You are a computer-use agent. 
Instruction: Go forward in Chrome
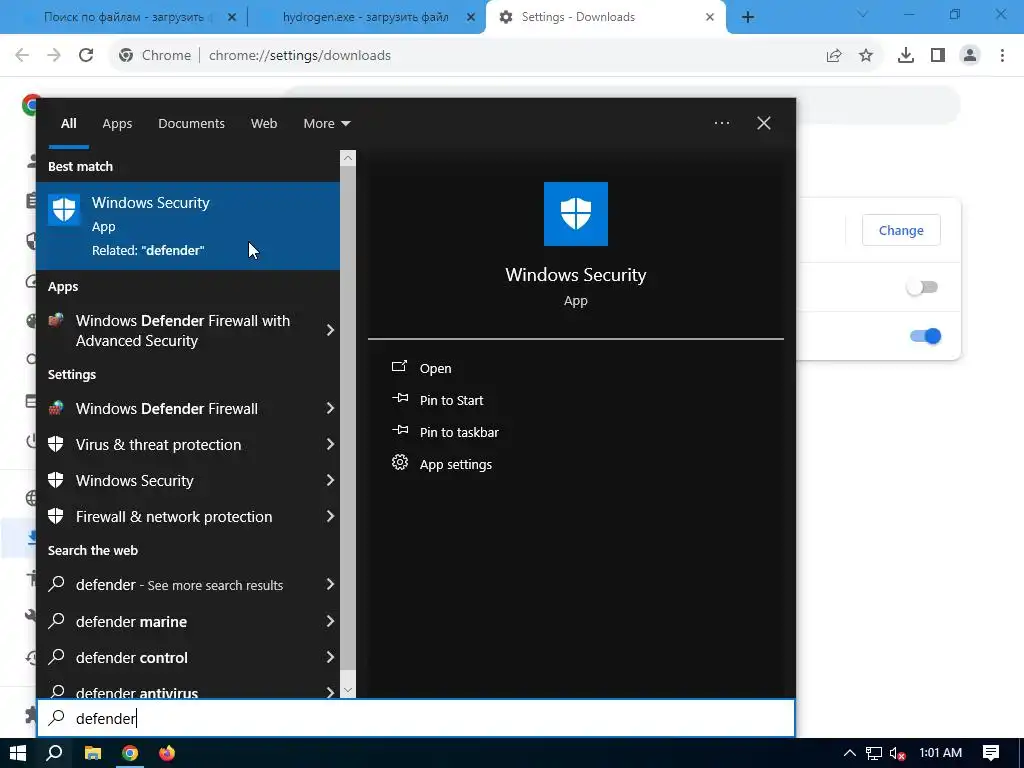tap(54, 56)
